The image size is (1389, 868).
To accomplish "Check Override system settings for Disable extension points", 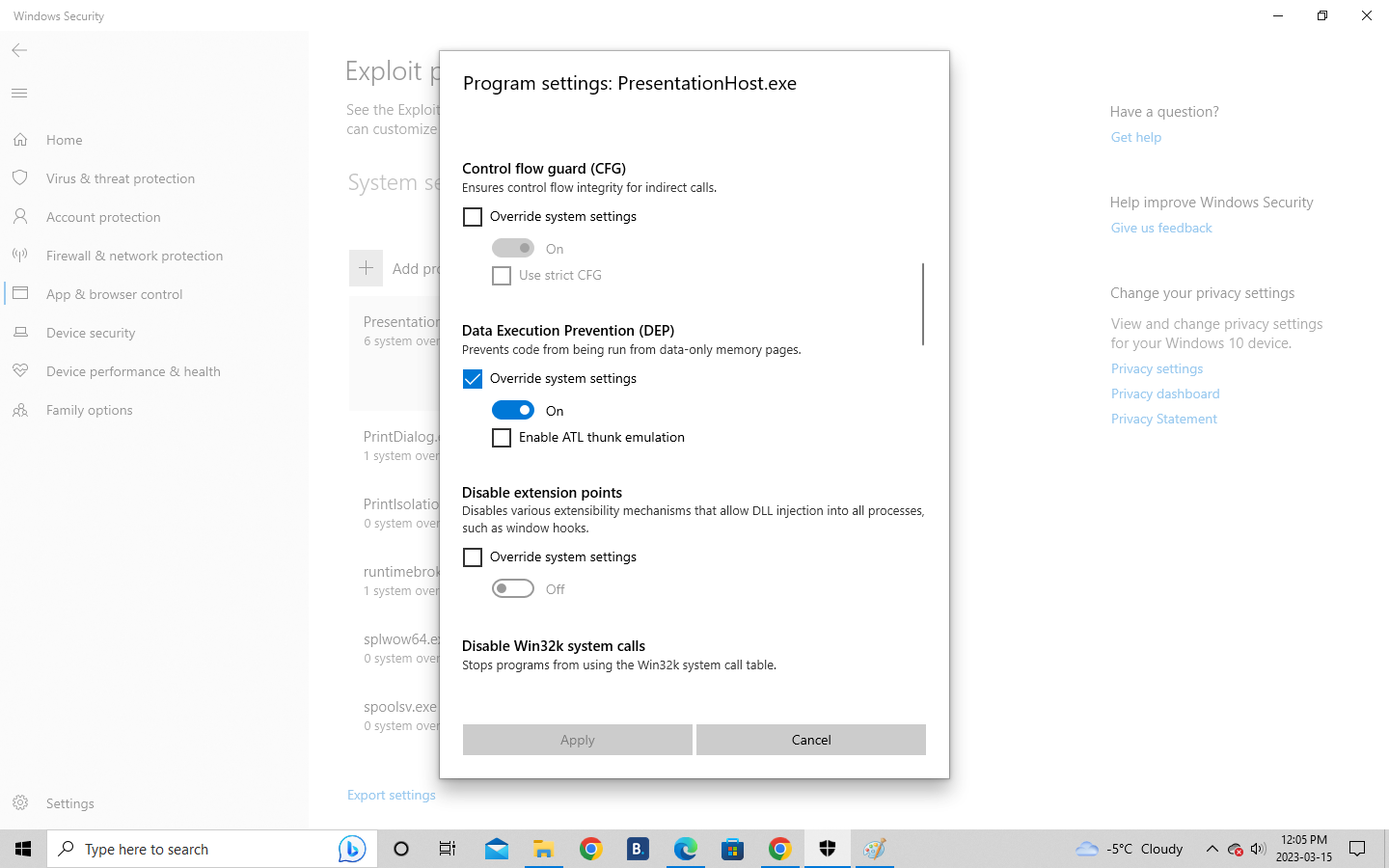I will tap(473, 557).
